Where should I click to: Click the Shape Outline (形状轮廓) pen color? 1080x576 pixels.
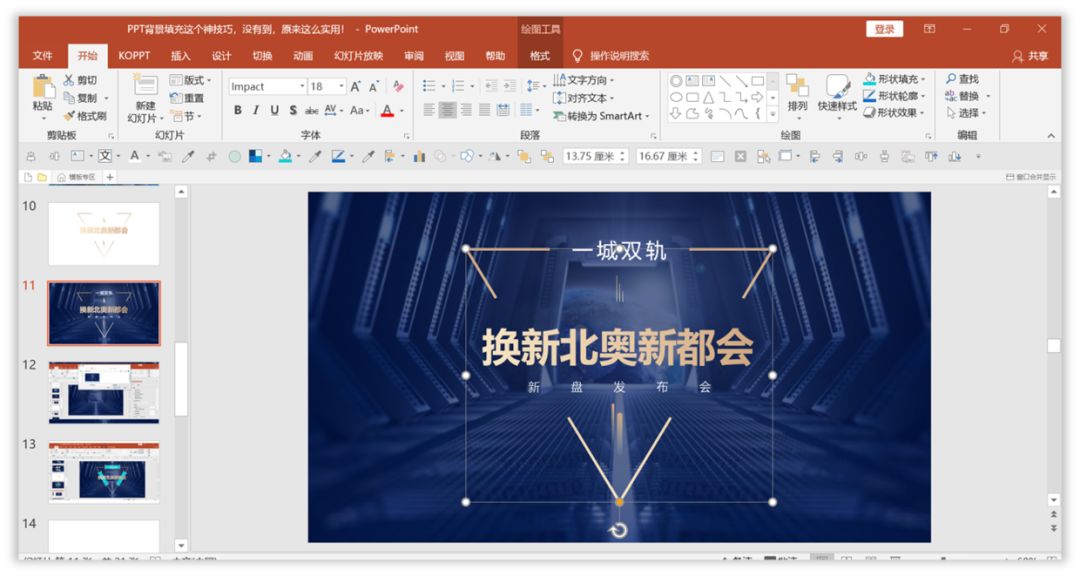click(870, 96)
